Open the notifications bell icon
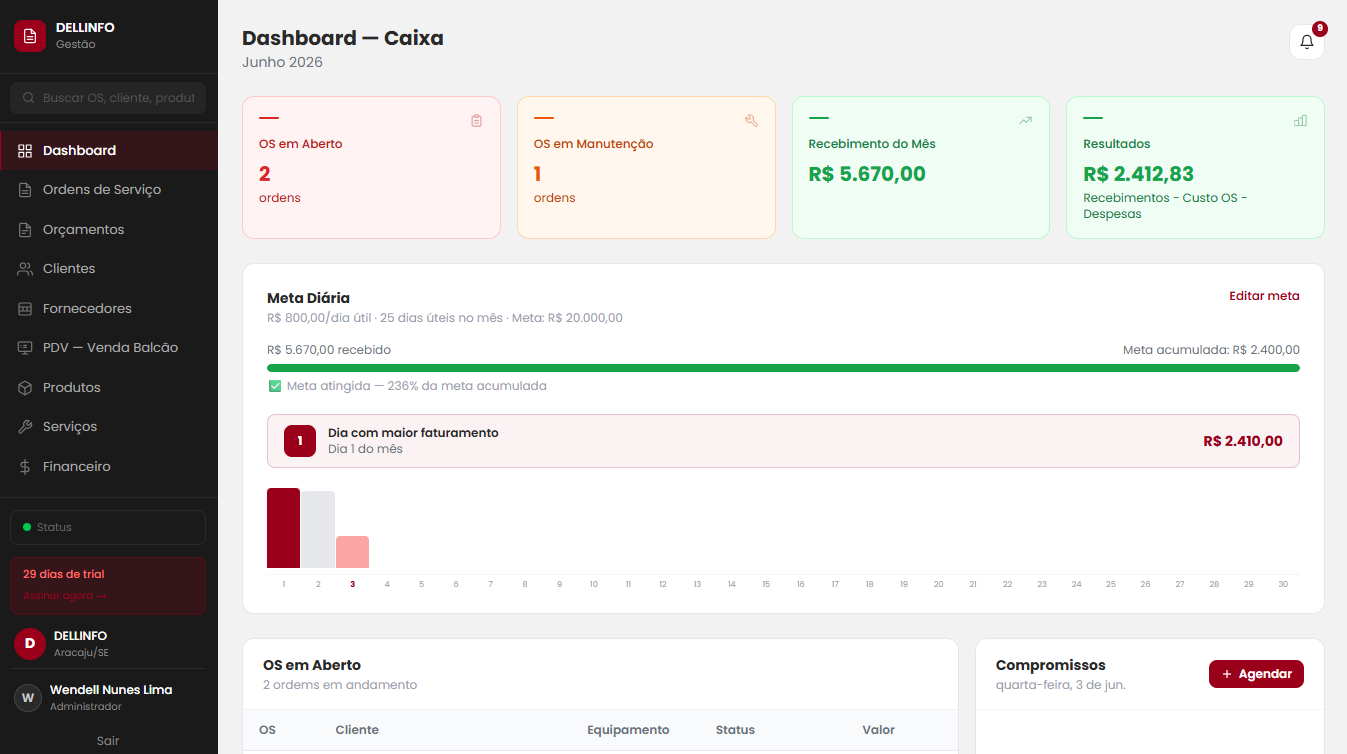 (1306, 42)
